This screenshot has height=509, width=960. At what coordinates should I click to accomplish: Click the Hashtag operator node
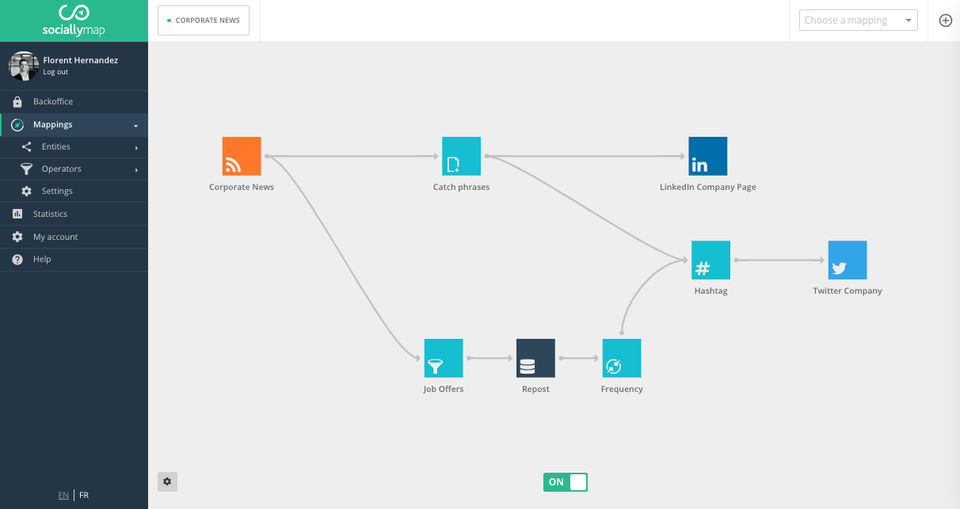pyautogui.click(x=710, y=260)
